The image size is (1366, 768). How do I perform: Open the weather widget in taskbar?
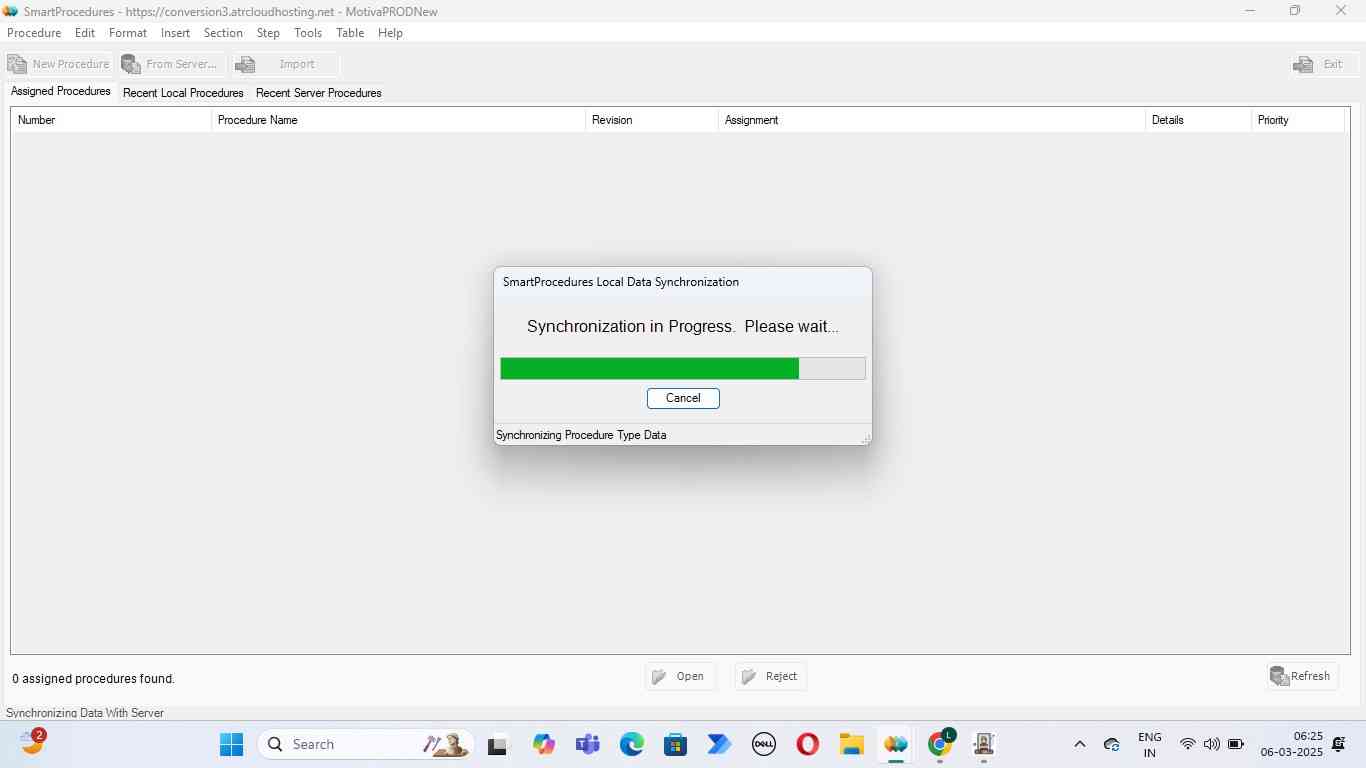(33, 742)
